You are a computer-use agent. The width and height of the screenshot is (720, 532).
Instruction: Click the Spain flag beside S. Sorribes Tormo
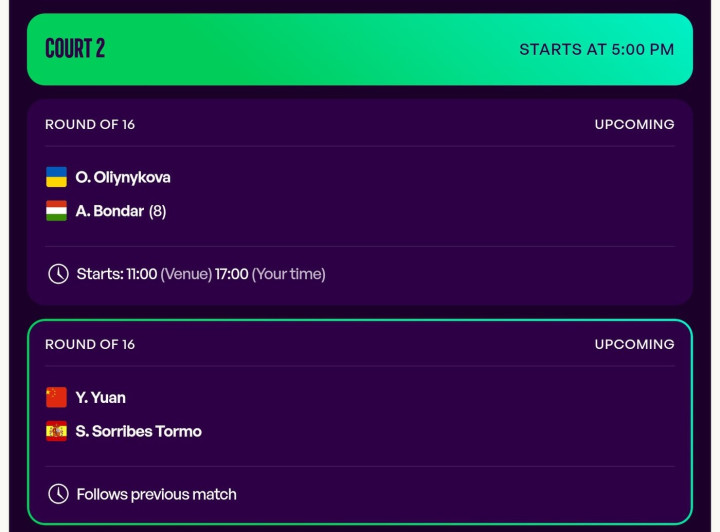(56, 431)
